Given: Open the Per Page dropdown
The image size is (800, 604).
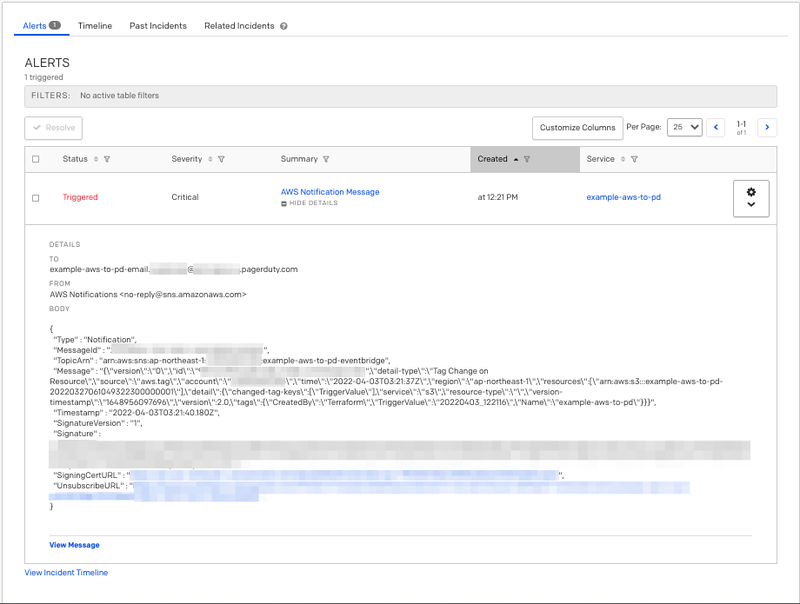Looking at the screenshot, I should click(685, 127).
